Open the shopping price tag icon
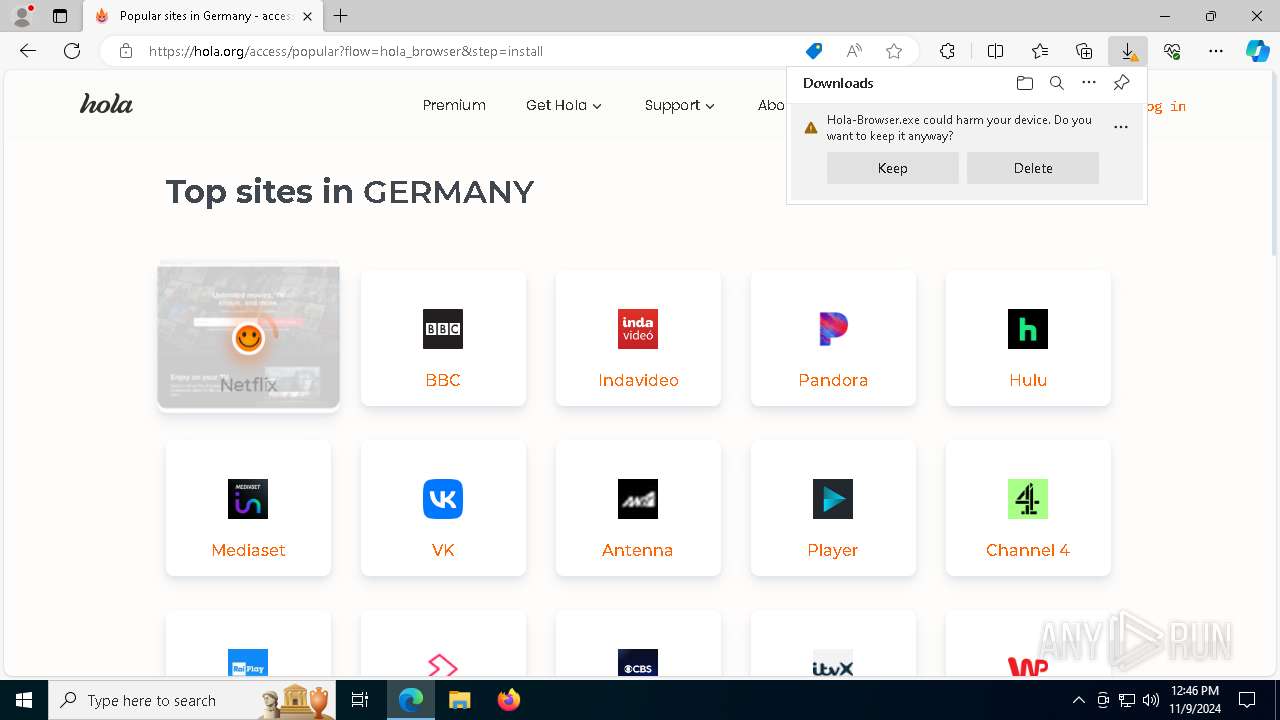This screenshot has height=720, width=1280. (814, 51)
